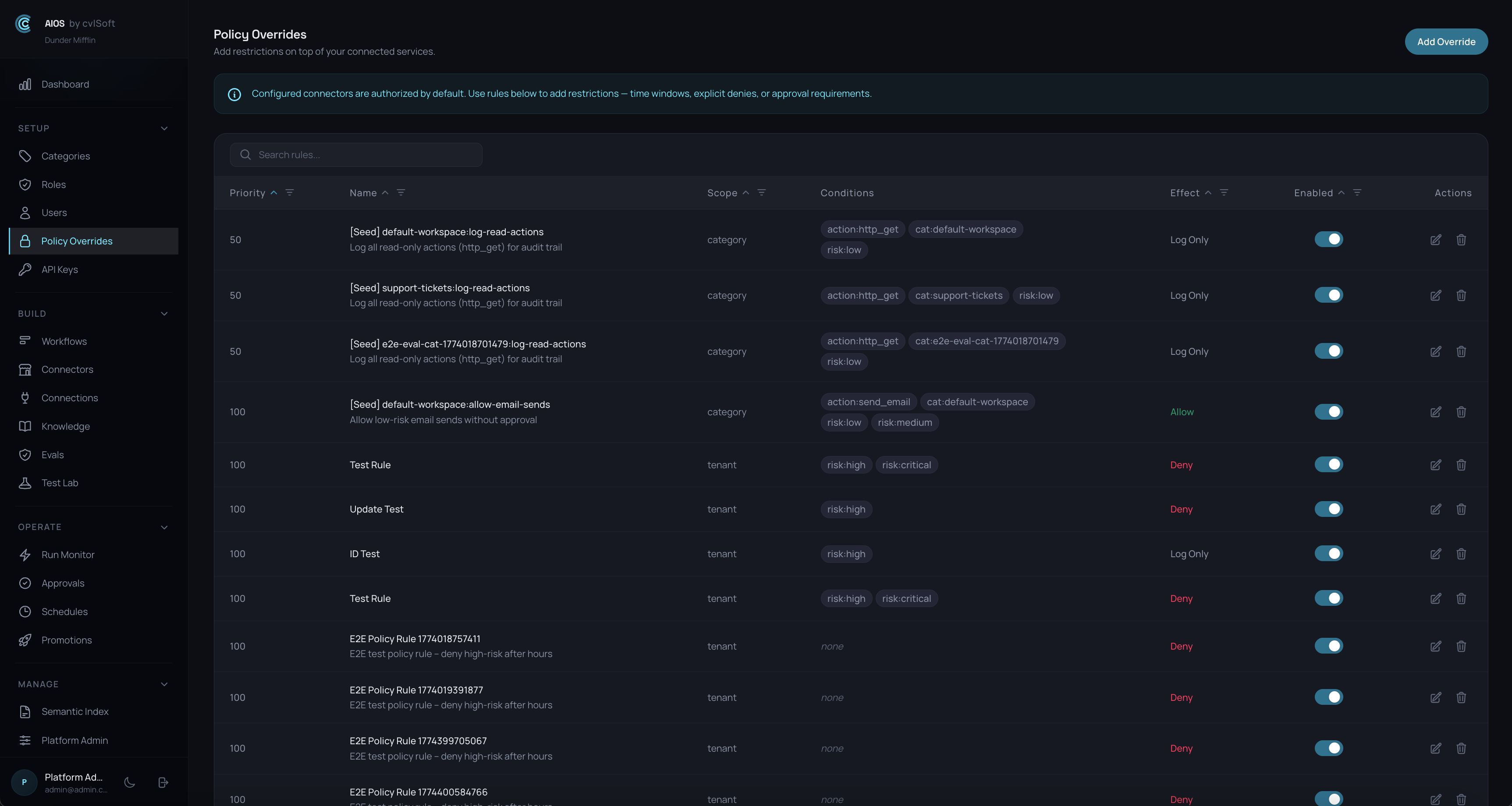Delete the ID Test rule with trash icon
The image size is (1512, 806).
(x=1462, y=554)
